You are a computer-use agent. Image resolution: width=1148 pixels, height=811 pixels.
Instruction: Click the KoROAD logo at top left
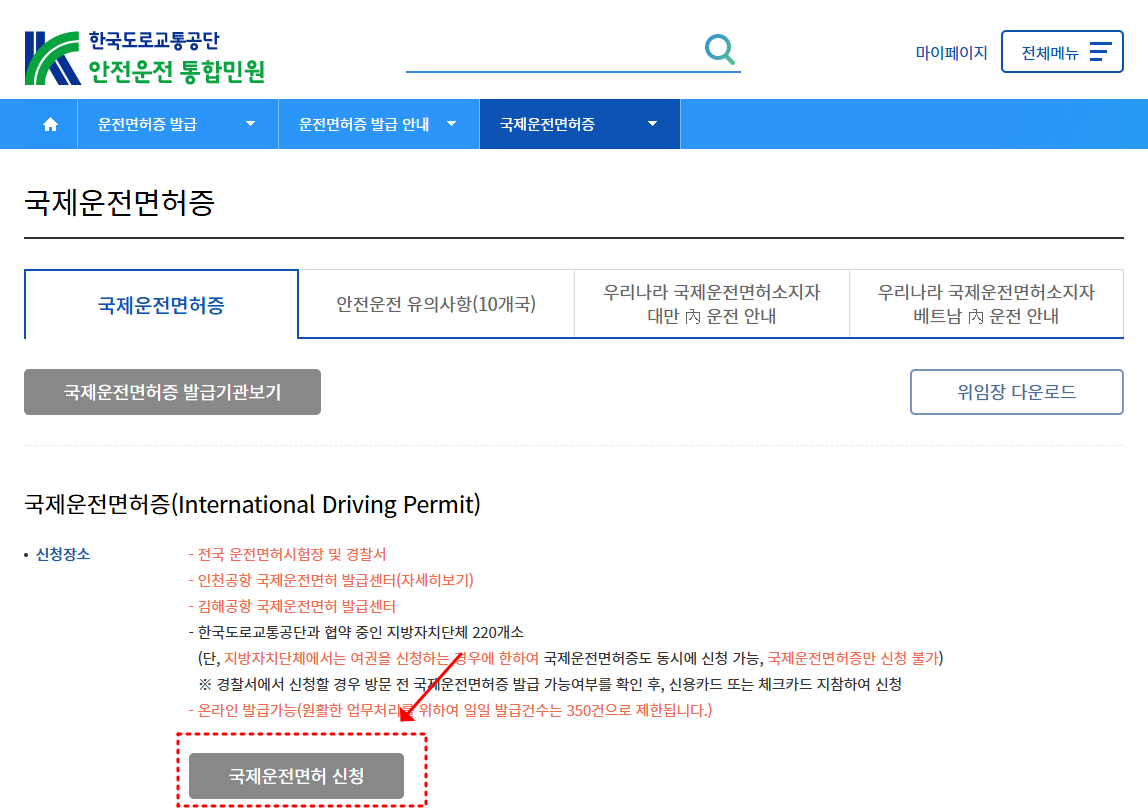pos(144,58)
